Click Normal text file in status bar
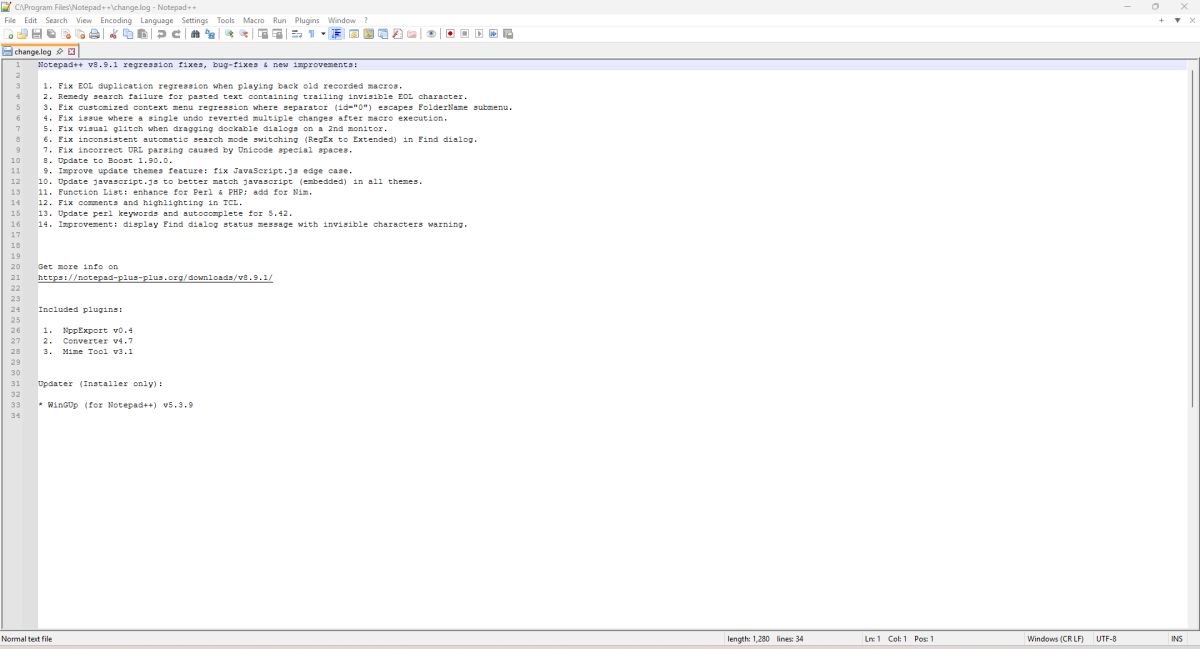1200x649 pixels. [27, 638]
